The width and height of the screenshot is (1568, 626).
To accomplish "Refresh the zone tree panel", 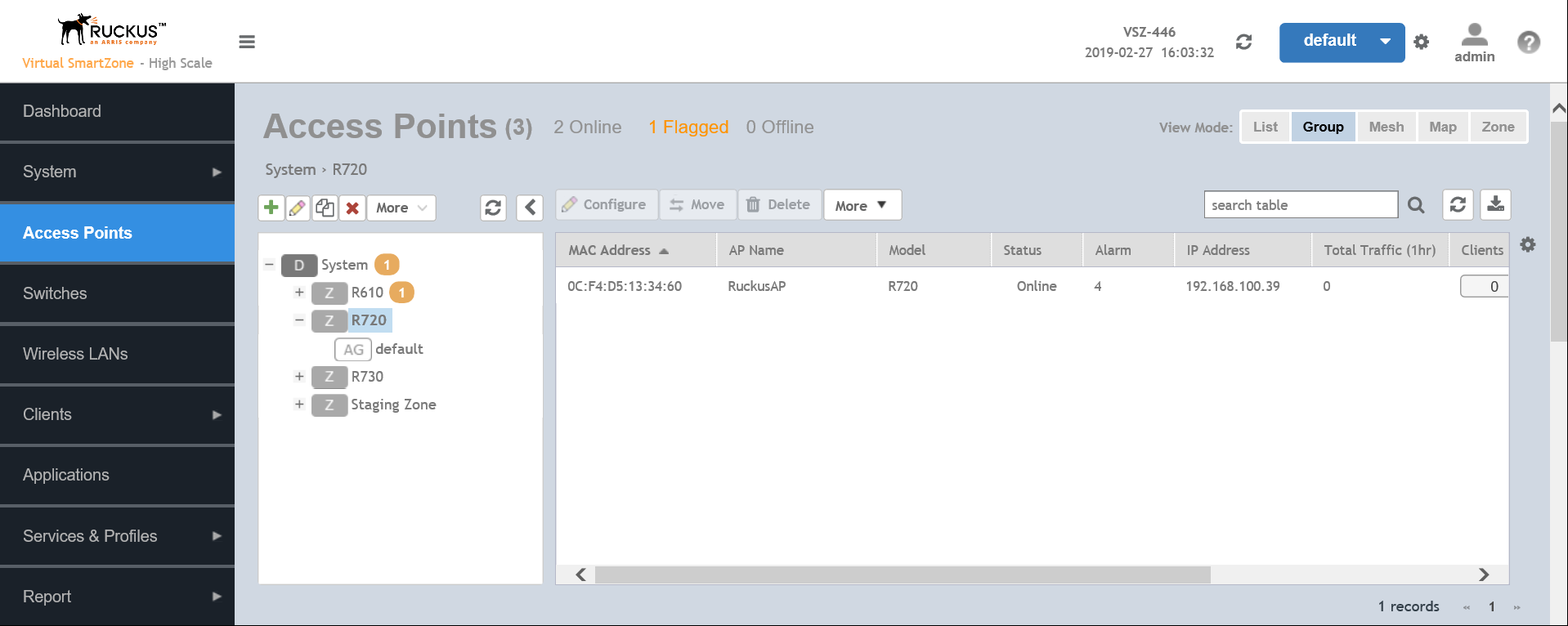I will [x=493, y=208].
